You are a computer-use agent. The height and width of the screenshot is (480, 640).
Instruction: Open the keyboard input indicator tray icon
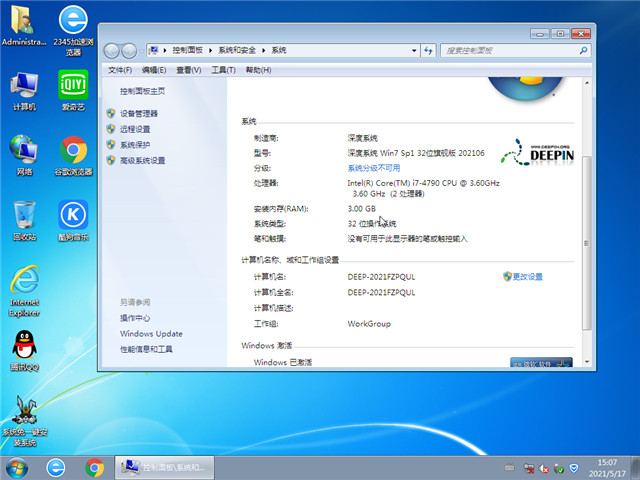[509, 468]
